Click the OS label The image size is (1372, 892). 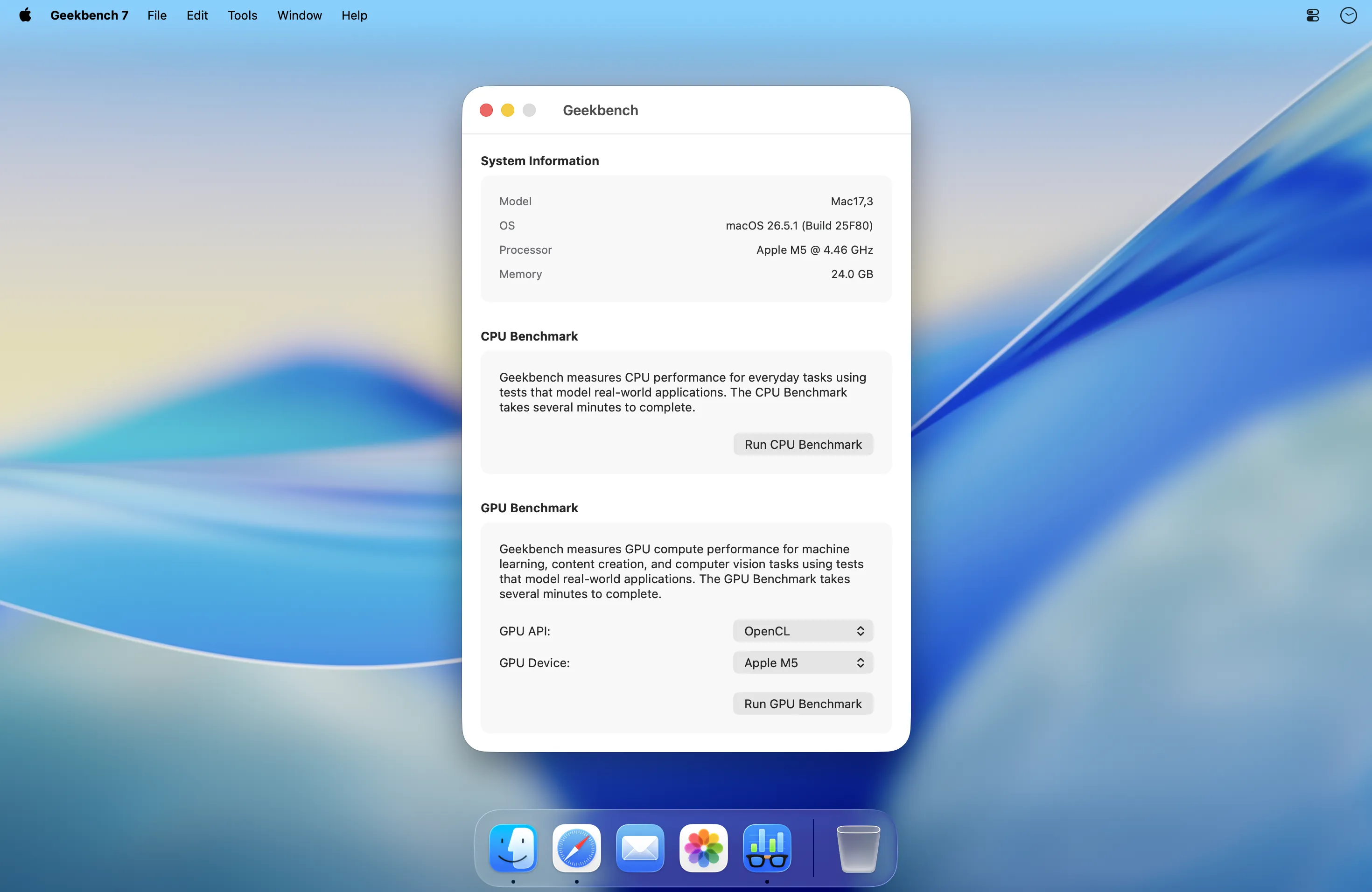(x=507, y=225)
